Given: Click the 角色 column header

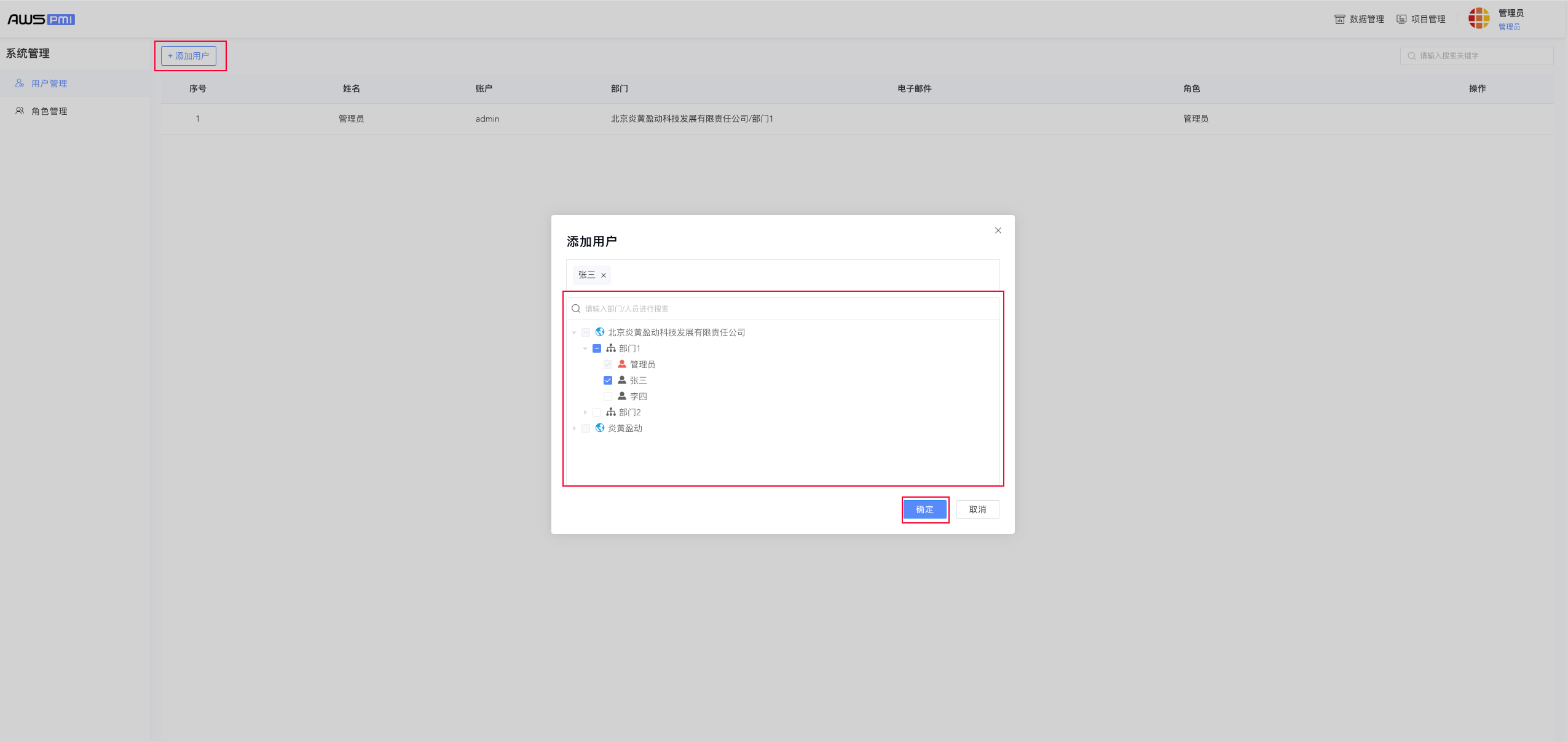Looking at the screenshot, I should (x=1191, y=88).
